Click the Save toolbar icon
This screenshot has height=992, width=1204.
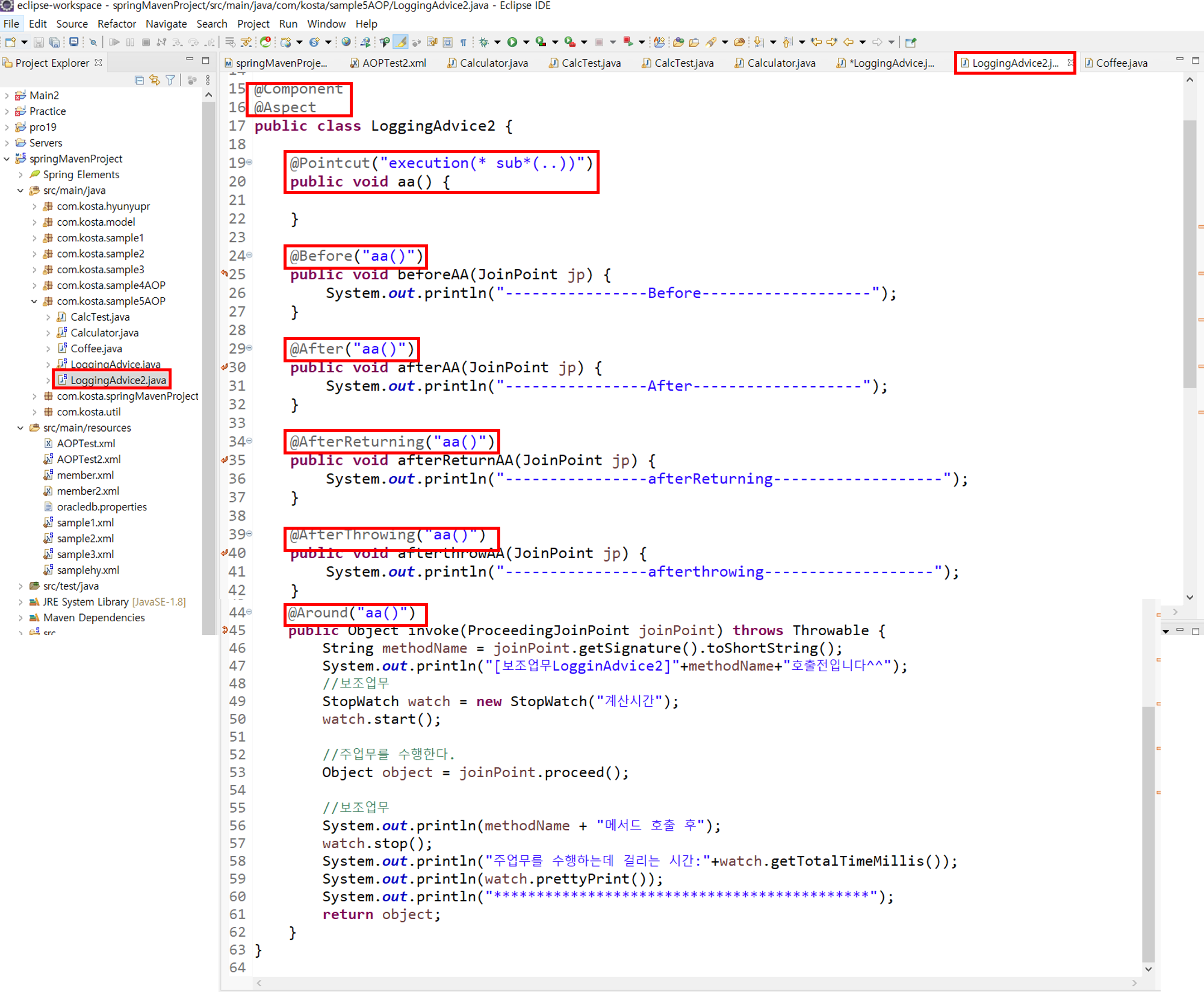39,42
